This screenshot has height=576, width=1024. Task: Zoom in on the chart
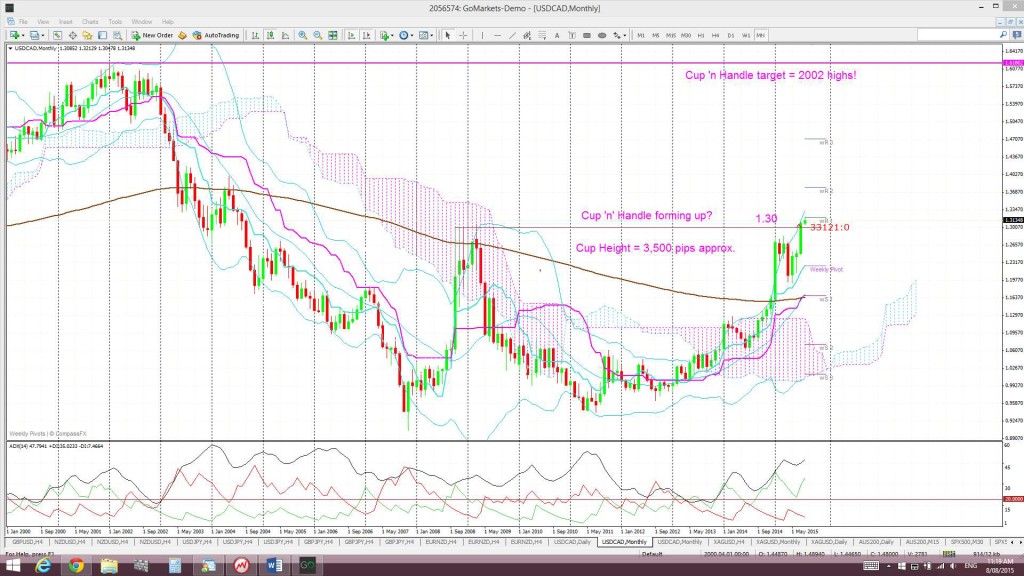click(x=302, y=35)
